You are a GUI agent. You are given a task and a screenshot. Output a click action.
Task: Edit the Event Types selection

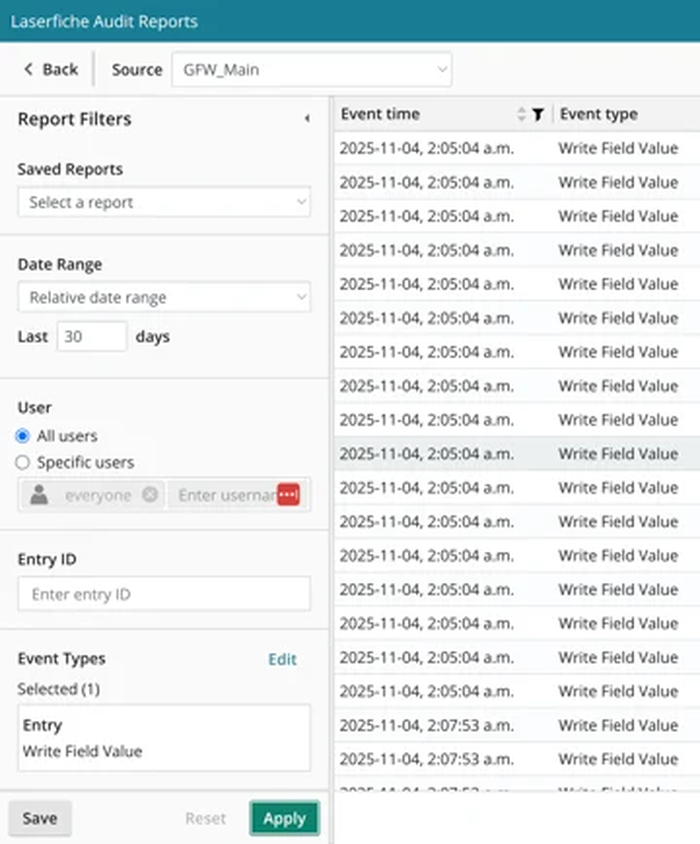(x=282, y=659)
